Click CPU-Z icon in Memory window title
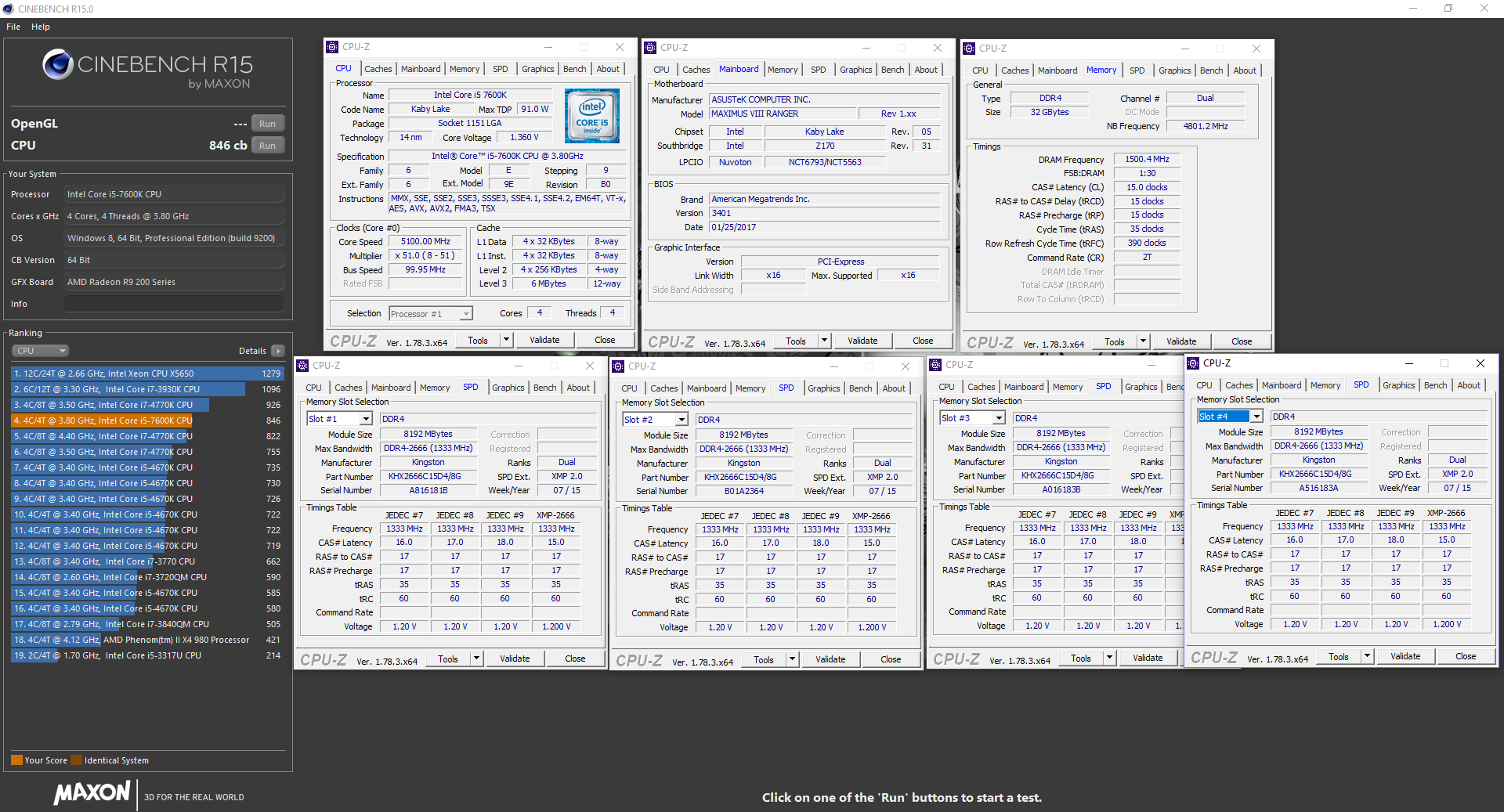Screen dimensions: 1504x812 (969, 49)
